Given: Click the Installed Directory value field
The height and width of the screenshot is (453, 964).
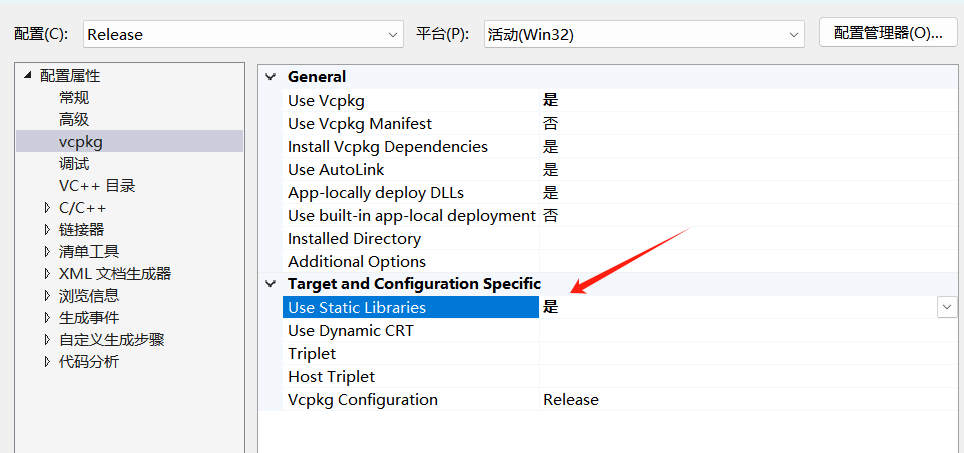Looking at the screenshot, I should 740,239.
